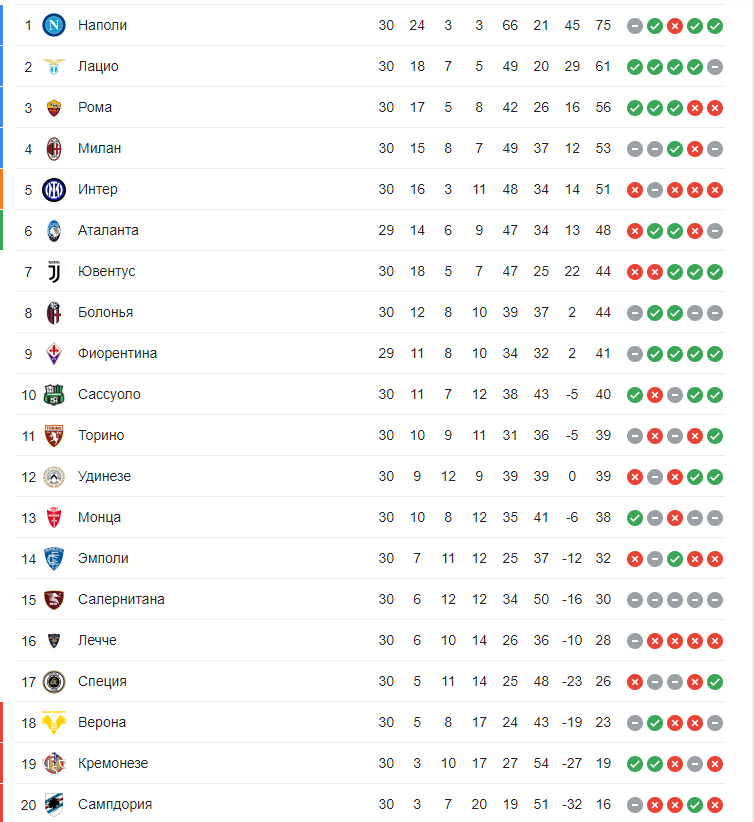754x822 pixels.
Task: Click Специя's last green win indicator
Action: (715, 681)
